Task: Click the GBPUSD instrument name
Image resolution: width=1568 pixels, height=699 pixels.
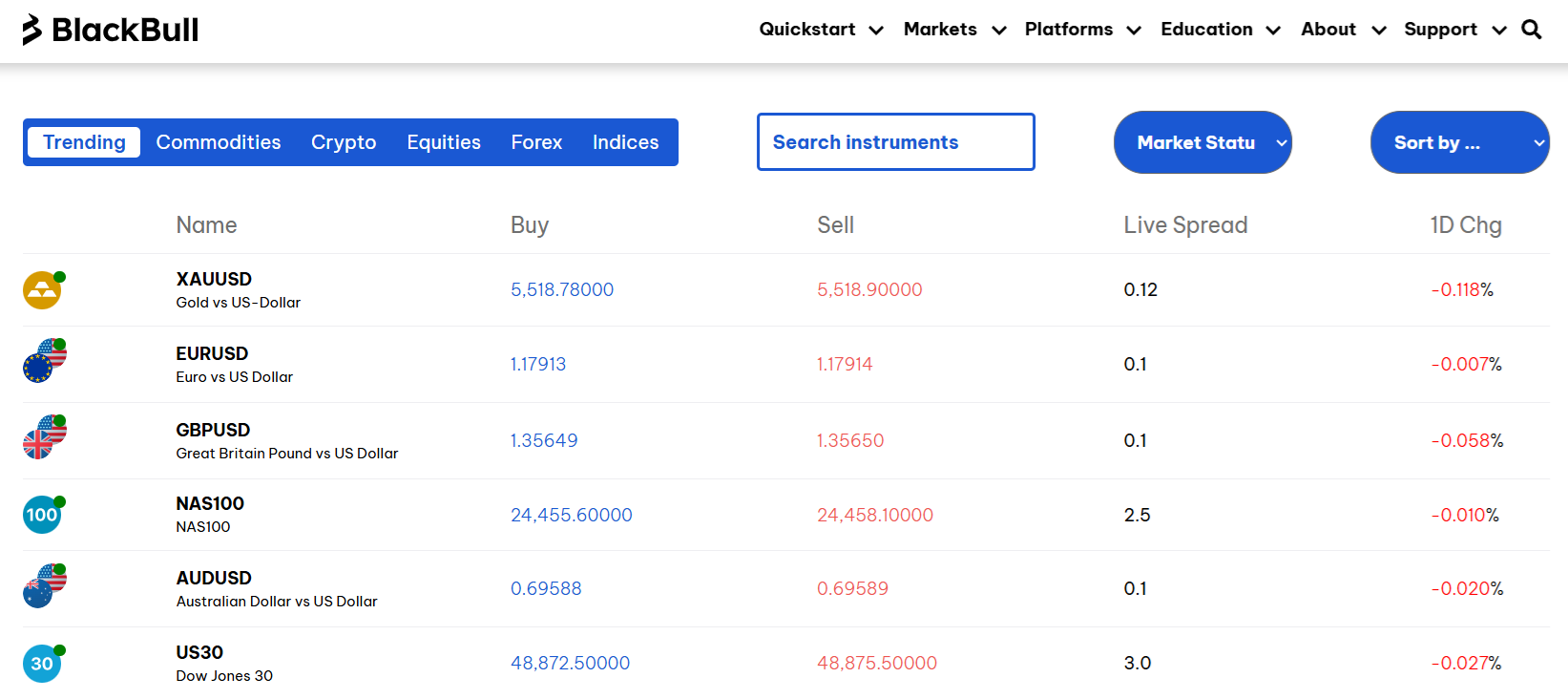Action: coord(213,430)
